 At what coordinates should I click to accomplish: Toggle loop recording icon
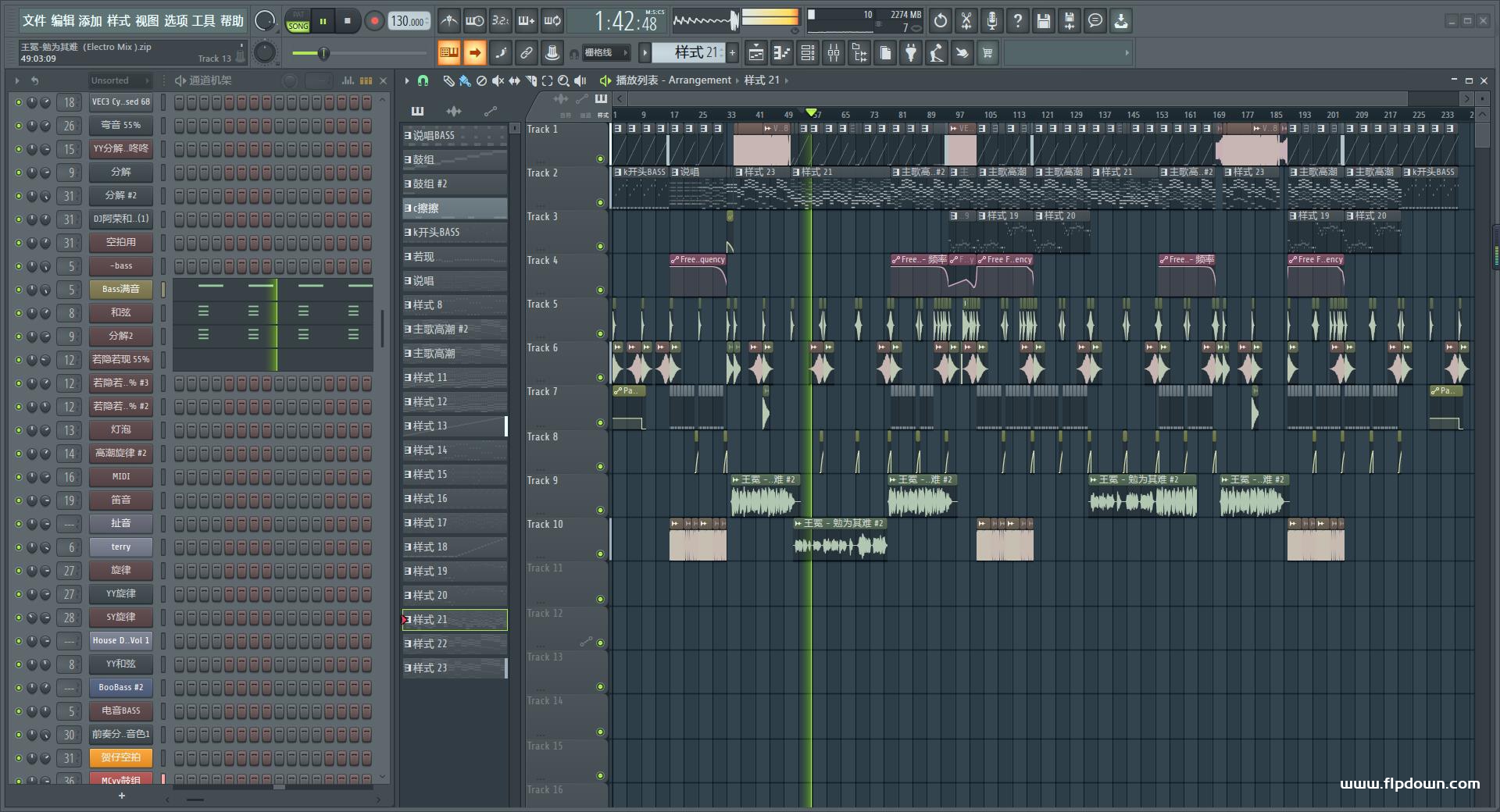552,21
